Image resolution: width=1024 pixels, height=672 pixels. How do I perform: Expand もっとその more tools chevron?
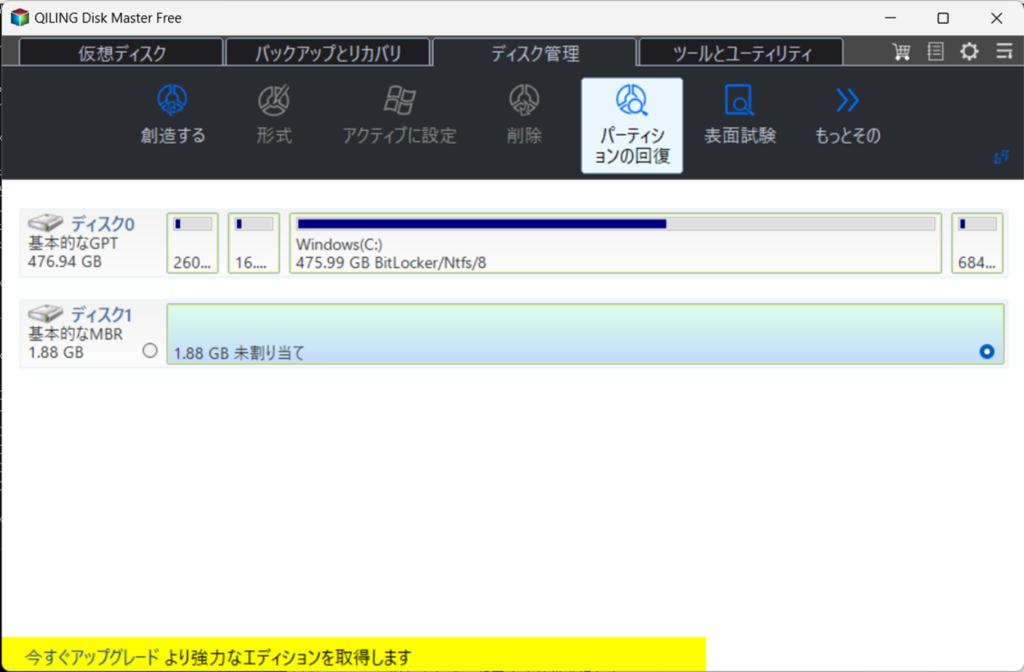tap(847, 100)
